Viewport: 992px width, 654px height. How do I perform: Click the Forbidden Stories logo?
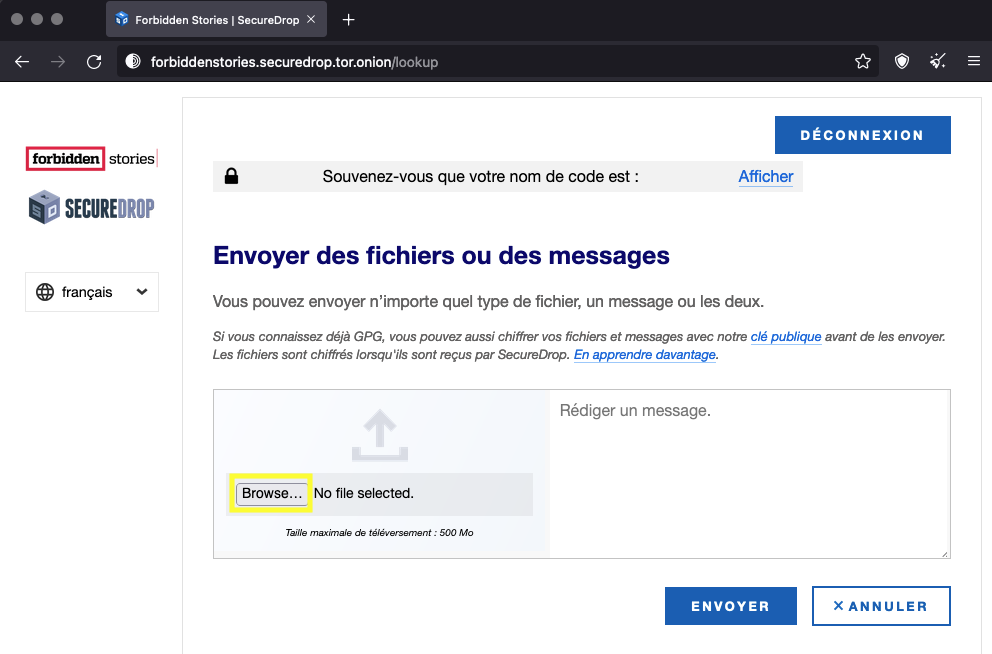click(x=92, y=158)
